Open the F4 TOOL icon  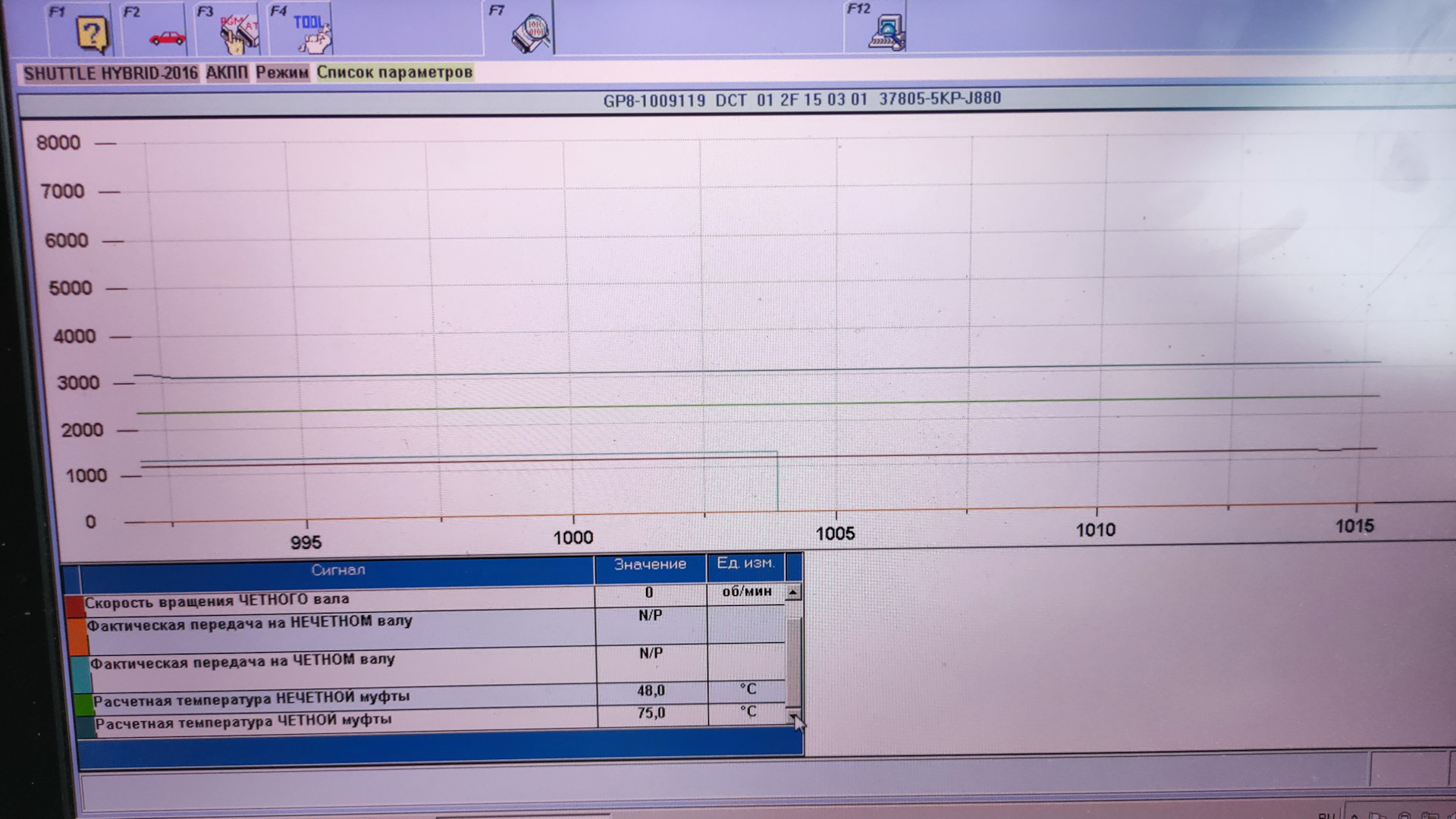312,34
